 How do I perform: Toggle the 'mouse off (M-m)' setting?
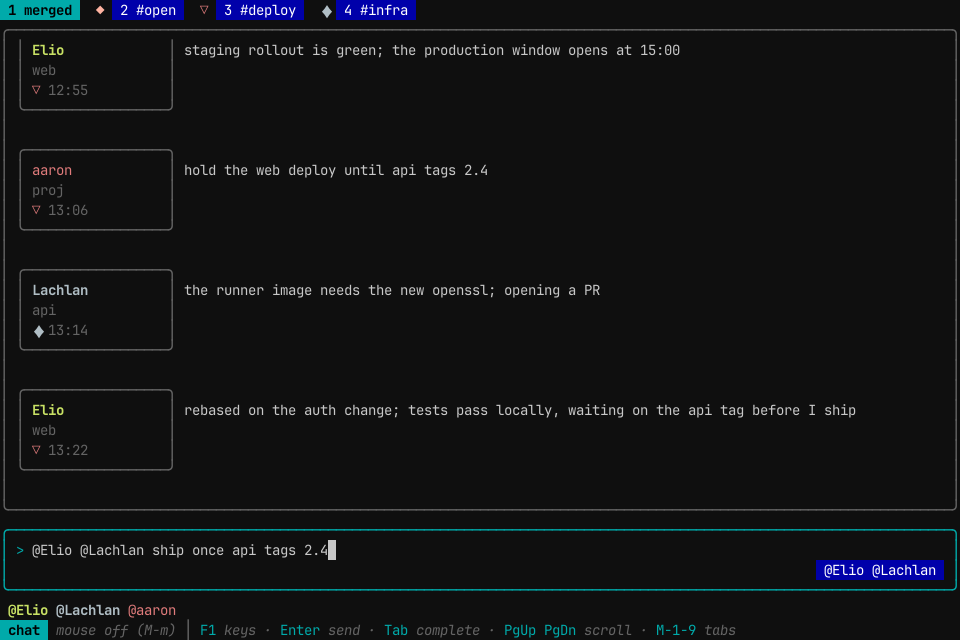coord(116,630)
